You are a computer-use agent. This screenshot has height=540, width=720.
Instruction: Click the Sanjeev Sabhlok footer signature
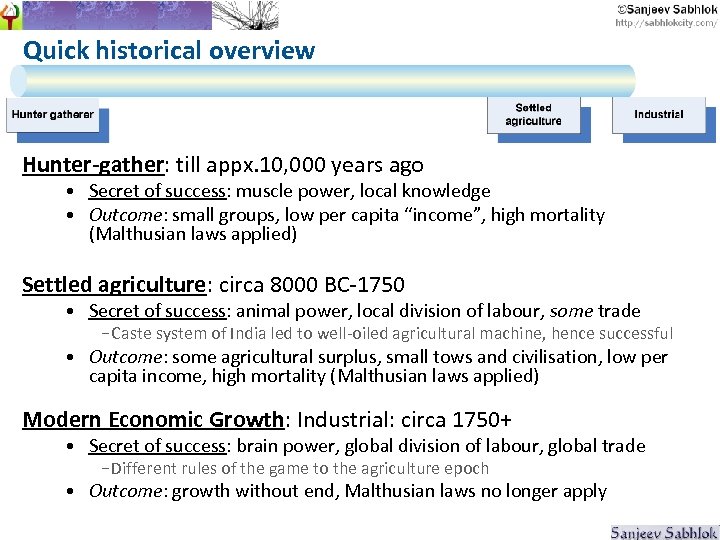664,533
